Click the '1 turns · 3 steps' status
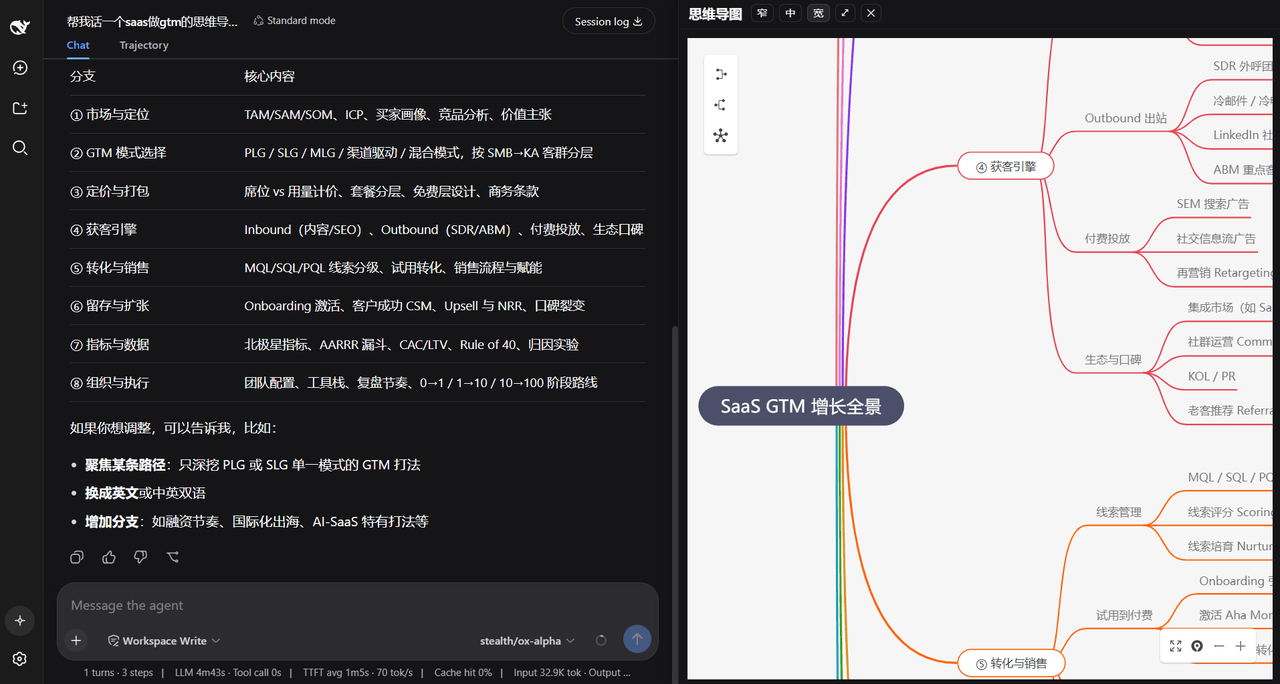This screenshot has width=1280, height=684. tap(118, 673)
